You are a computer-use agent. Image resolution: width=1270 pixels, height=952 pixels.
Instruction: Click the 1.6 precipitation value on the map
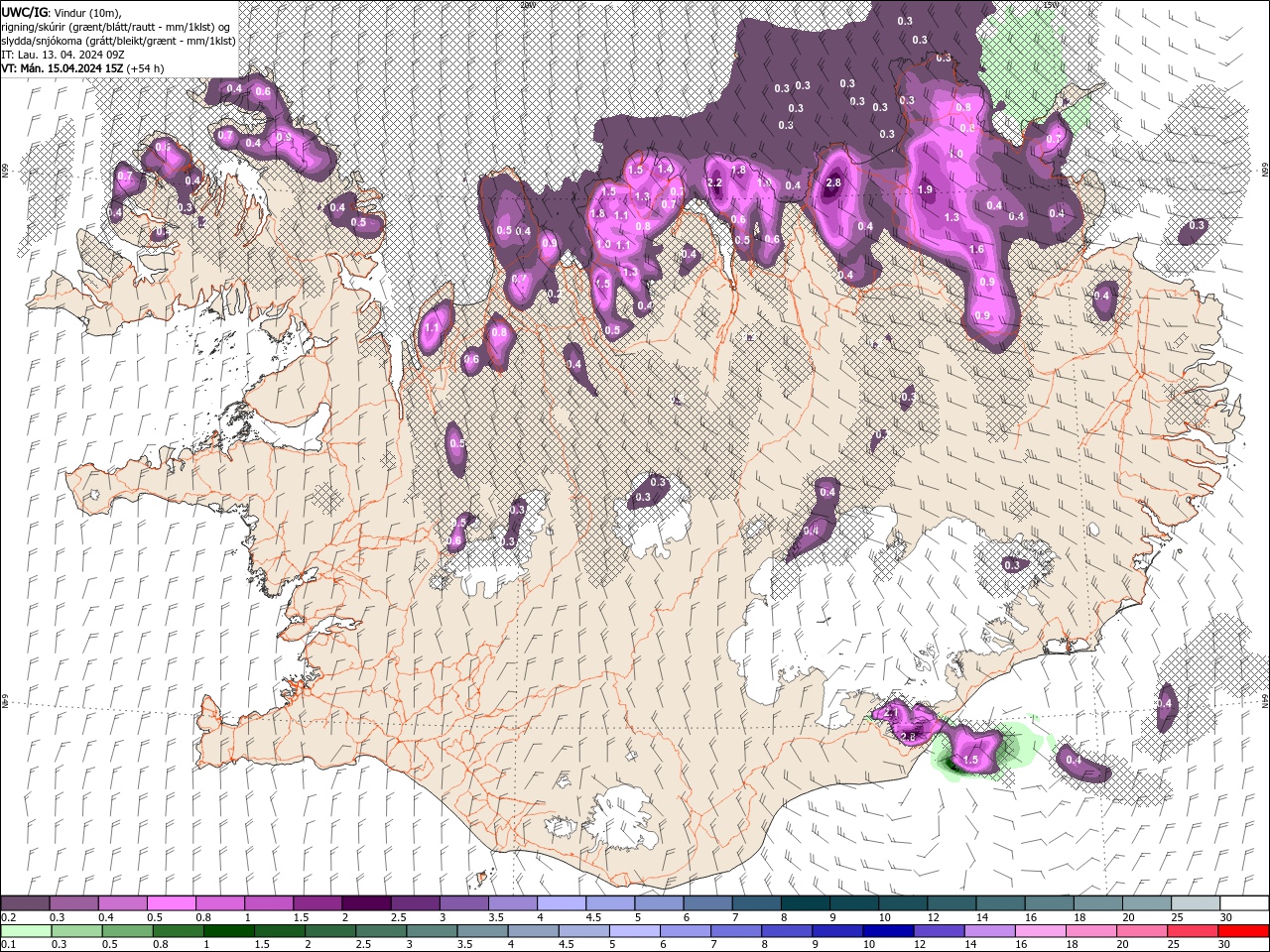(976, 250)
